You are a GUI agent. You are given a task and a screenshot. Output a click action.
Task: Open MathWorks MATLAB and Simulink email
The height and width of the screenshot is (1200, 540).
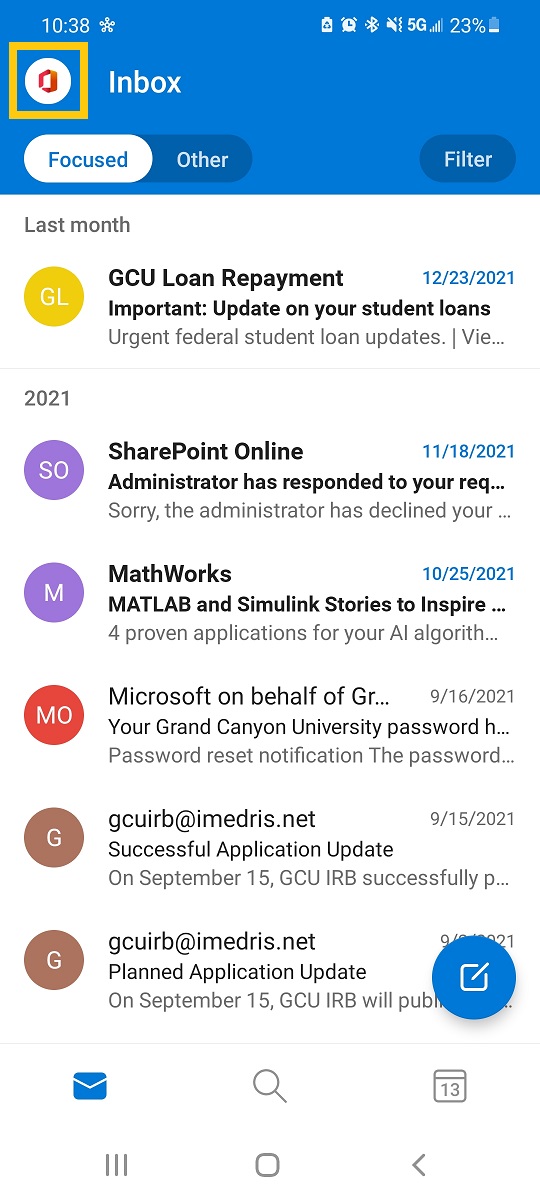click(270, 603)
